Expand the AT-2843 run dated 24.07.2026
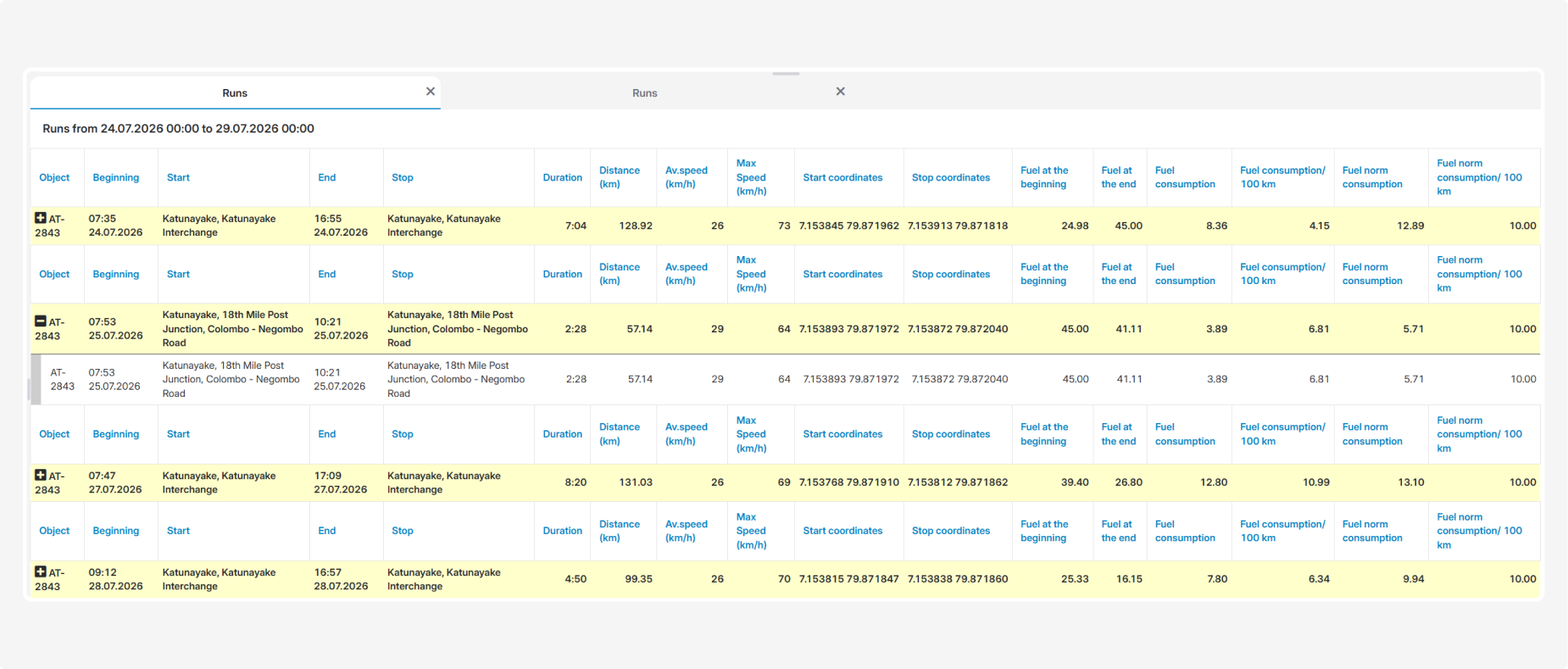The image size is (1568, 669). coord(40,218)
